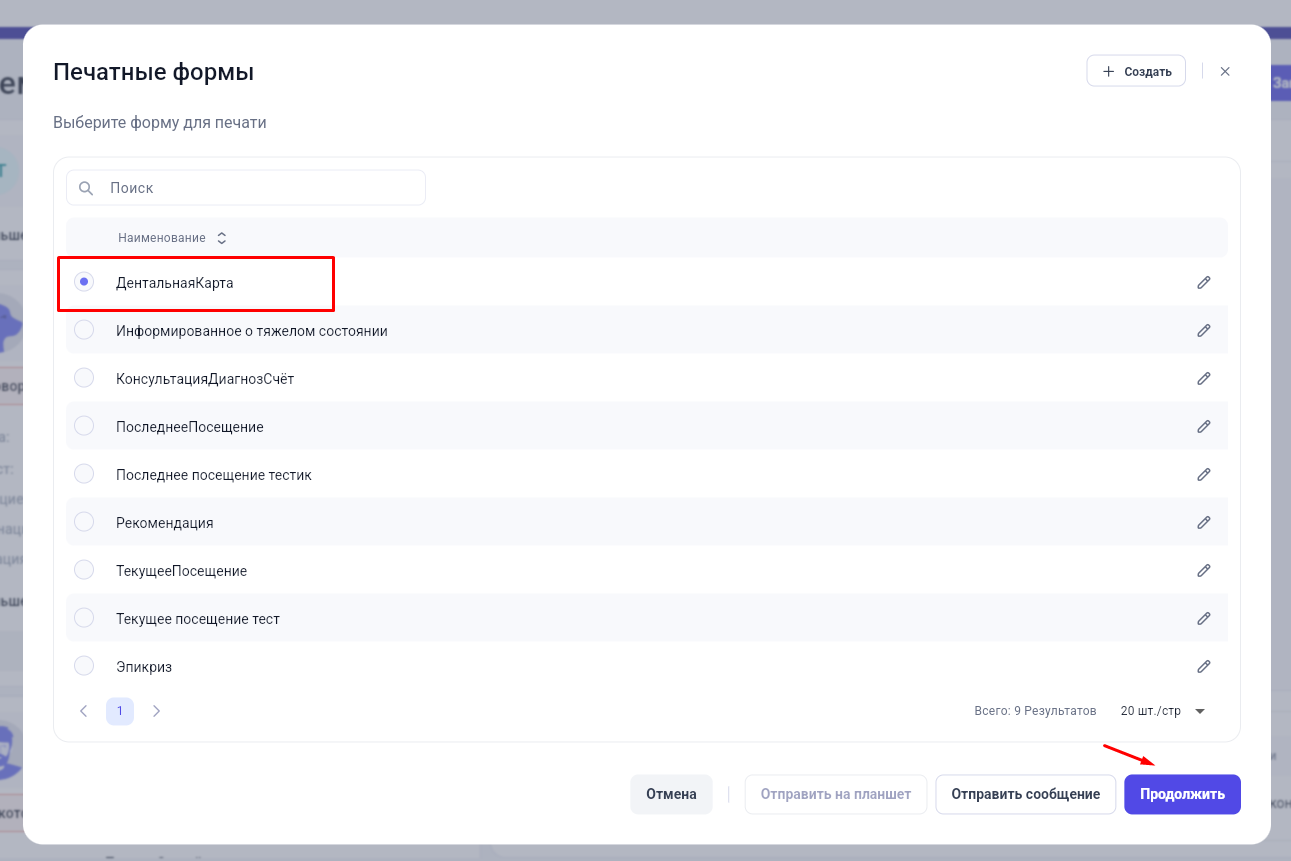Click the ТекущееПосещение row text

point(181,571)
